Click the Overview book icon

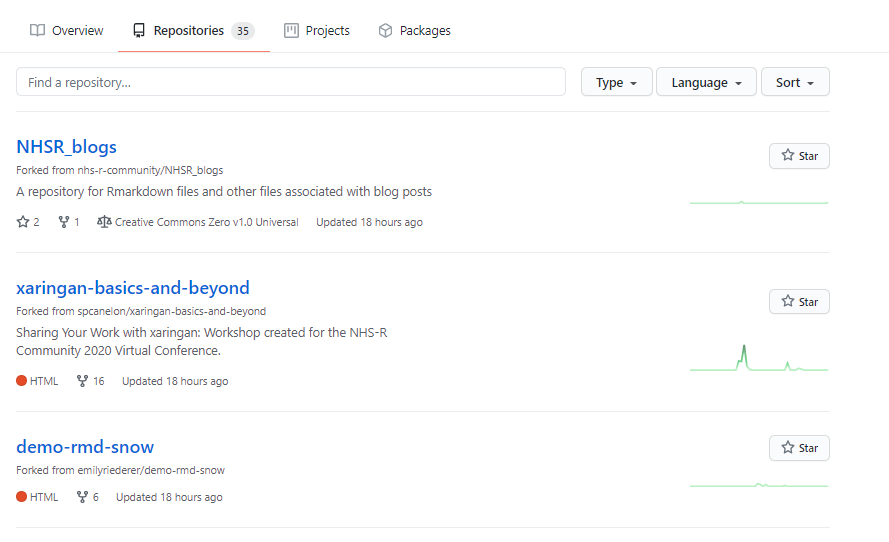pos(37,31)
